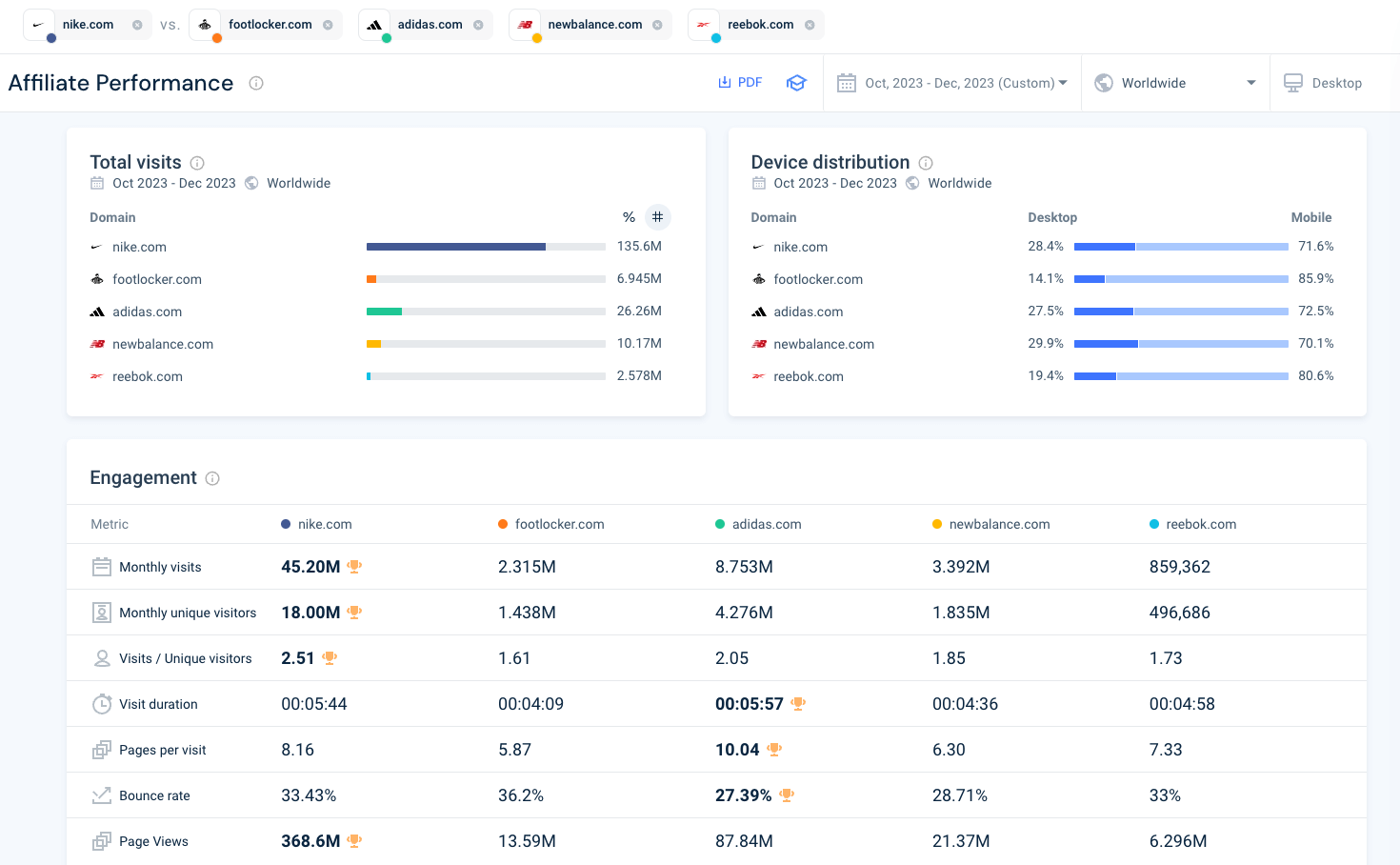Click the calendar icon in the date selector
Screen dimensions: 1400x865
[x=846, y=82]
